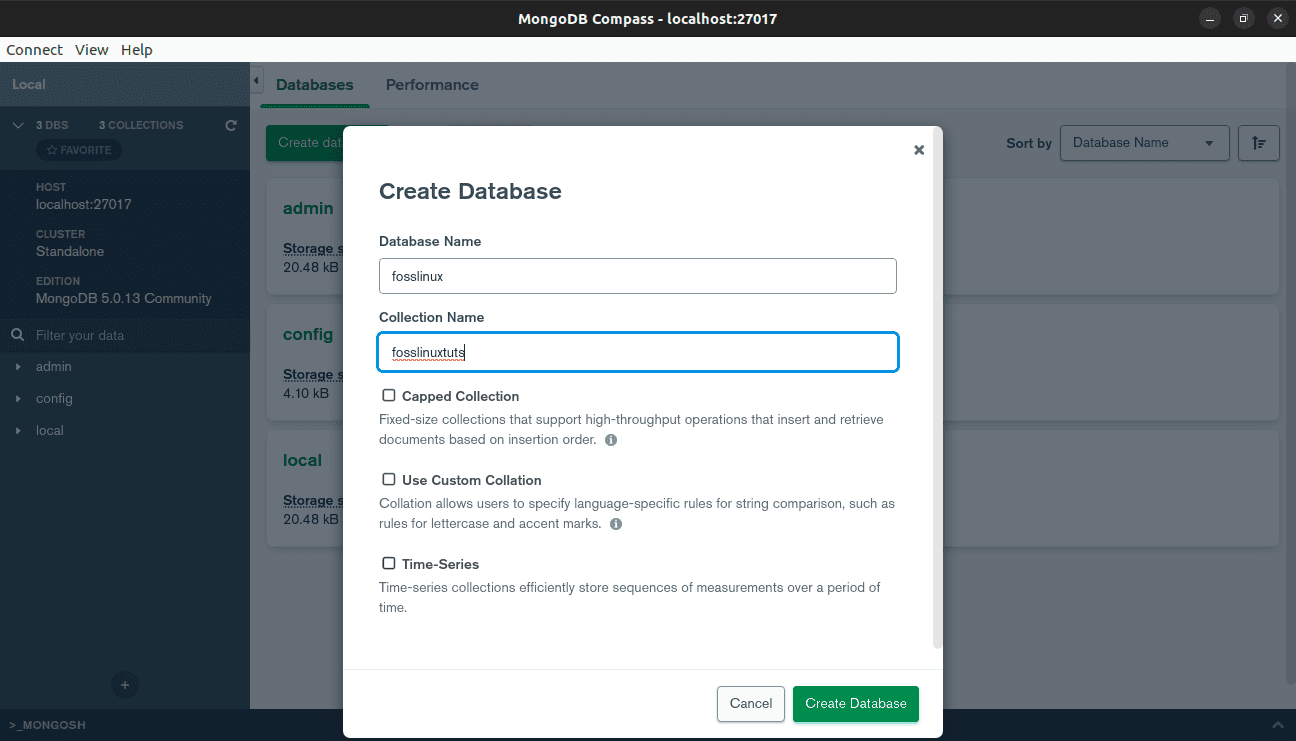Click the dialog vertical scrollbar
1296x741 pixels.
coord(937,390)
